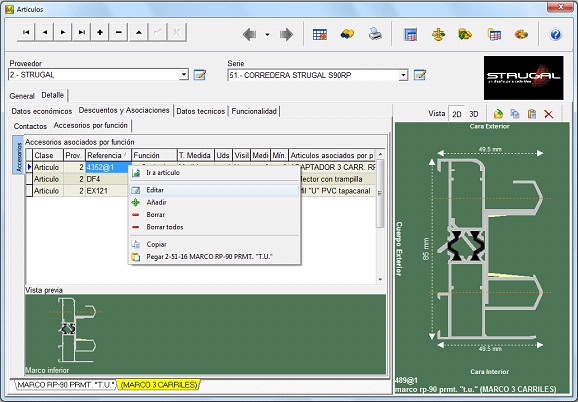This screenshot has width=578, height=402.
Task: Click the STRUGAL logo image
Action: click(x=523, y=78)
